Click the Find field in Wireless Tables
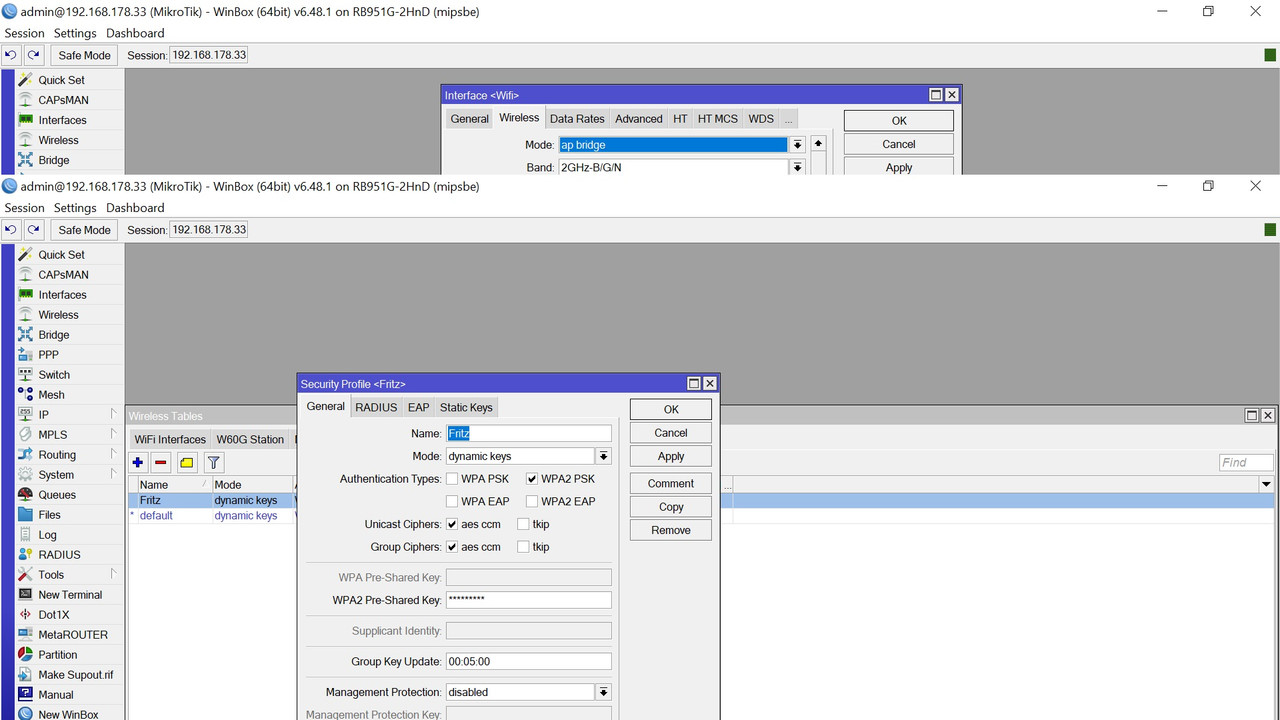The height and width of the screenshot is (720, 1280). (1246, 462)
